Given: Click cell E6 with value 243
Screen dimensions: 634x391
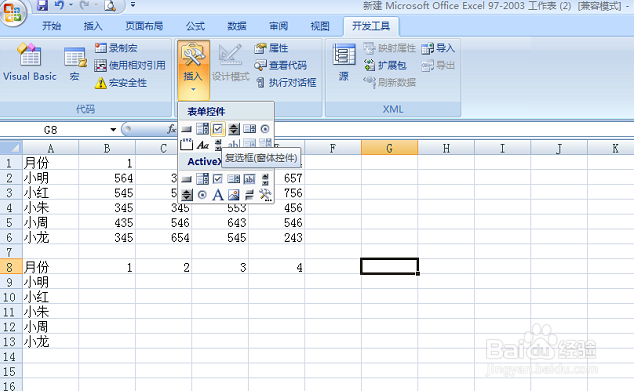Looking at the screenshot, I should click(277, 237).
